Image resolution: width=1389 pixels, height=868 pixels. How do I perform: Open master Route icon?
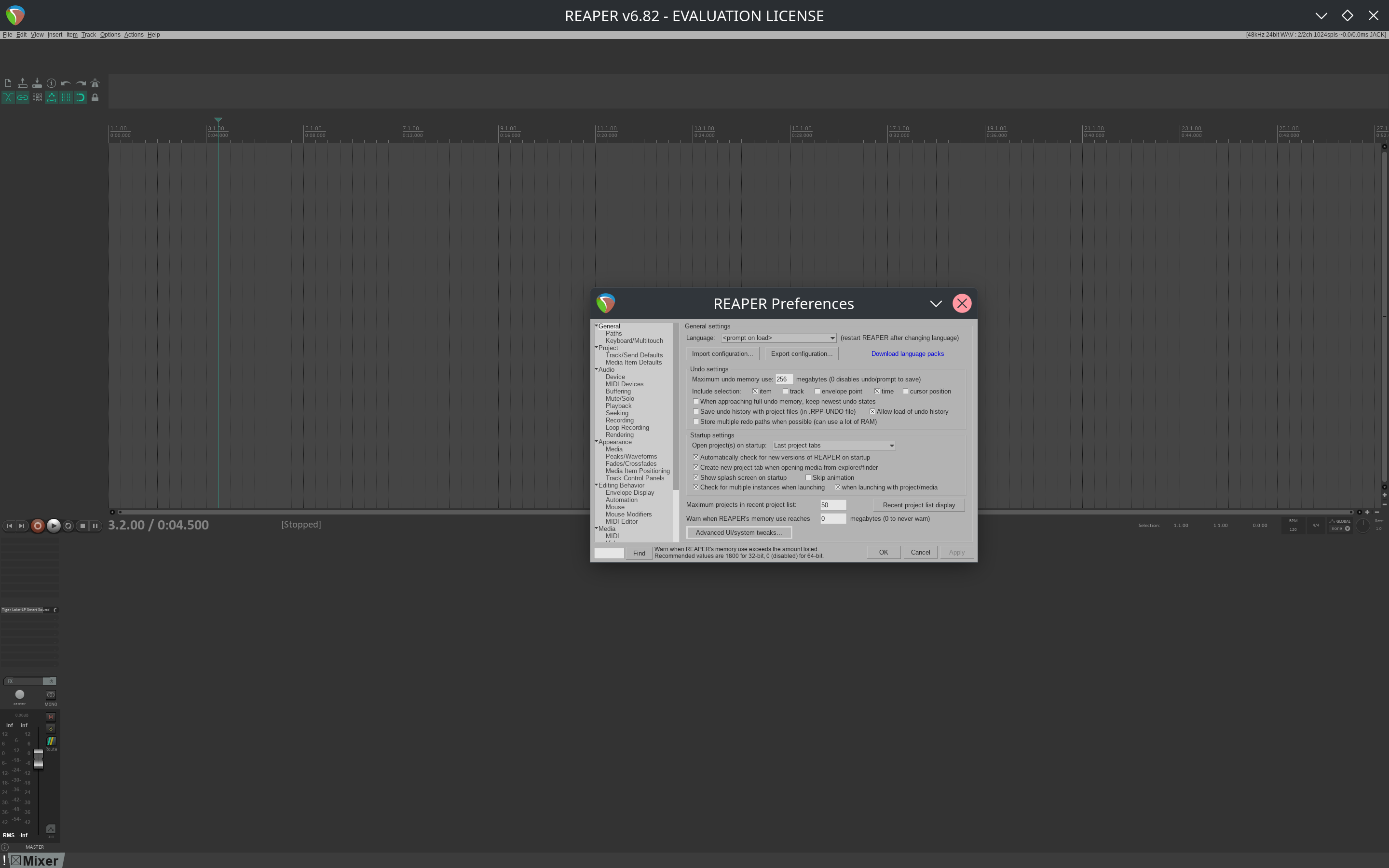pos(51,742)
